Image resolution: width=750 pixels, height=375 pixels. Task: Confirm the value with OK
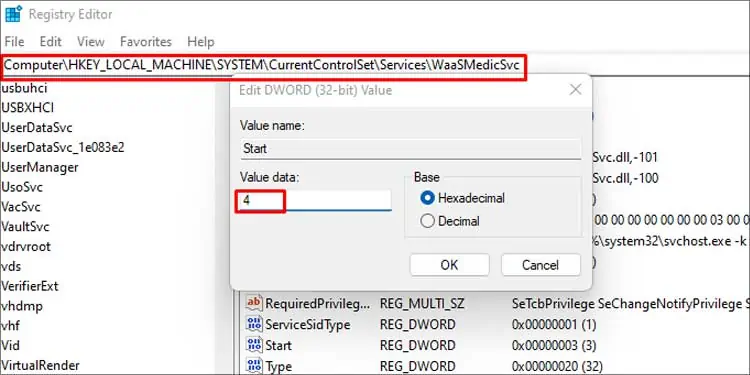pyautogui.click(x=450, y=265)
